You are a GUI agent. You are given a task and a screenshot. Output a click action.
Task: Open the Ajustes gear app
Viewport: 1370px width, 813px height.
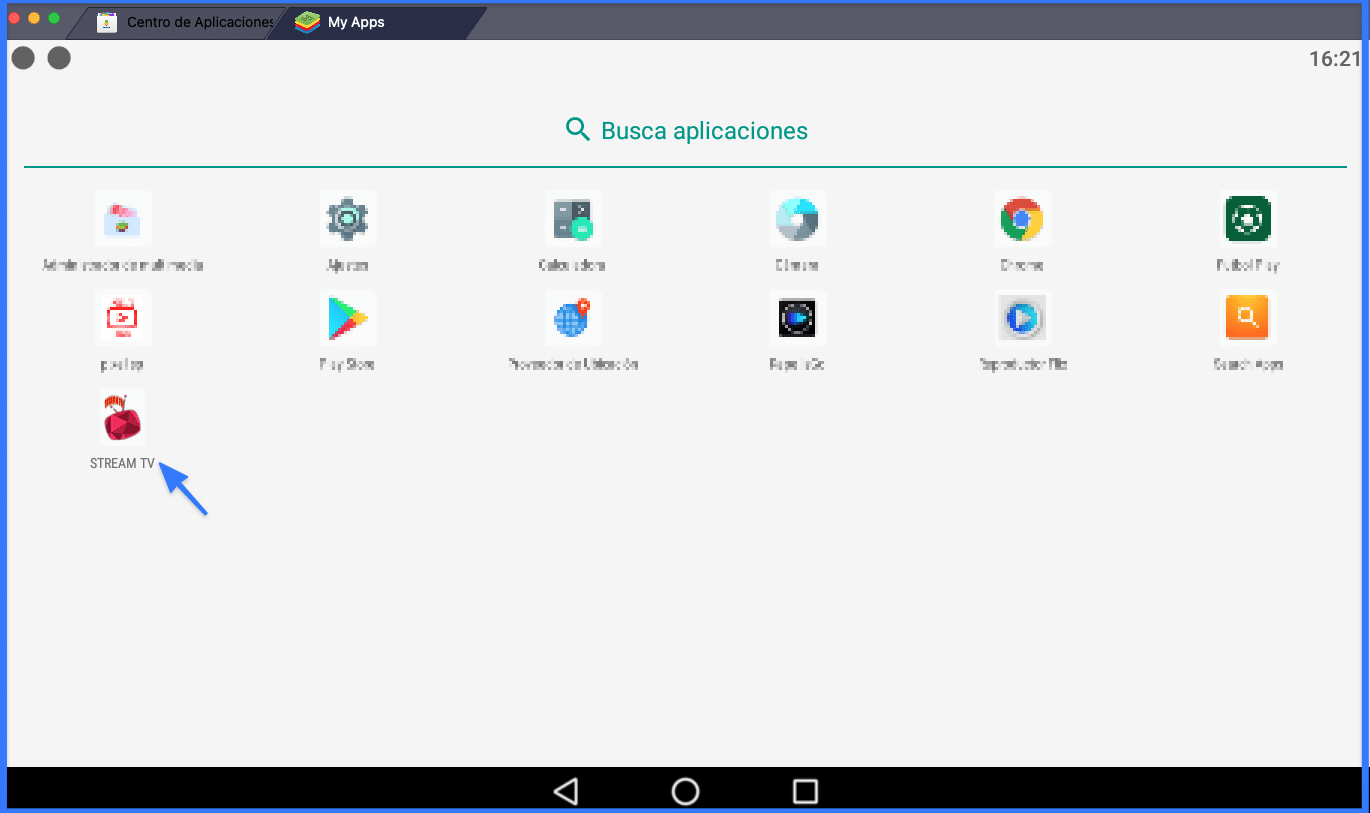[348, 219]
